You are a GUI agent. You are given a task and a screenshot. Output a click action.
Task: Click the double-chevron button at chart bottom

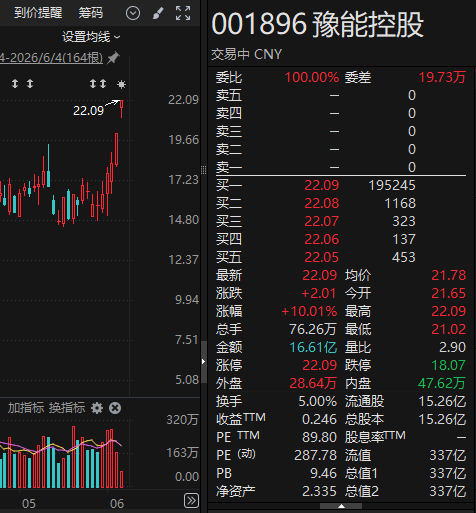pyautogui.click(x=191, y=500)
